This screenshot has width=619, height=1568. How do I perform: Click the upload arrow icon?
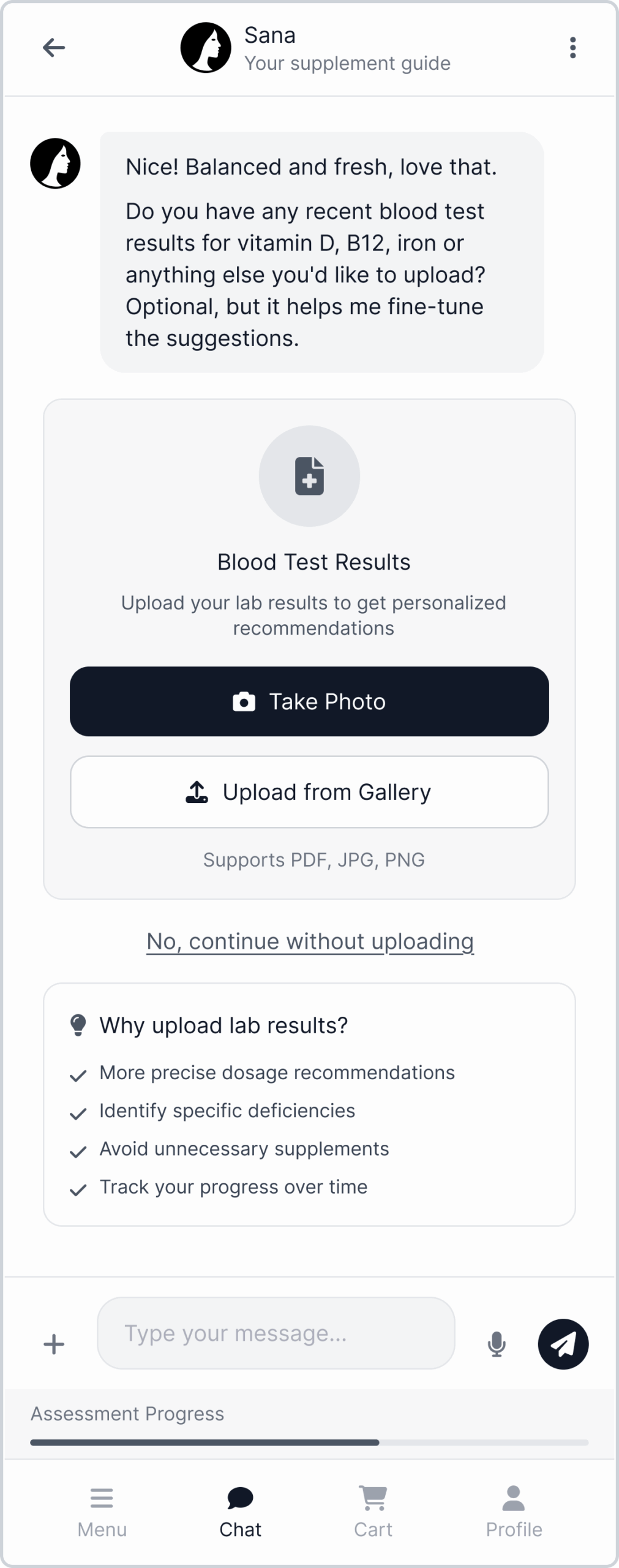[x=197, y=792]
